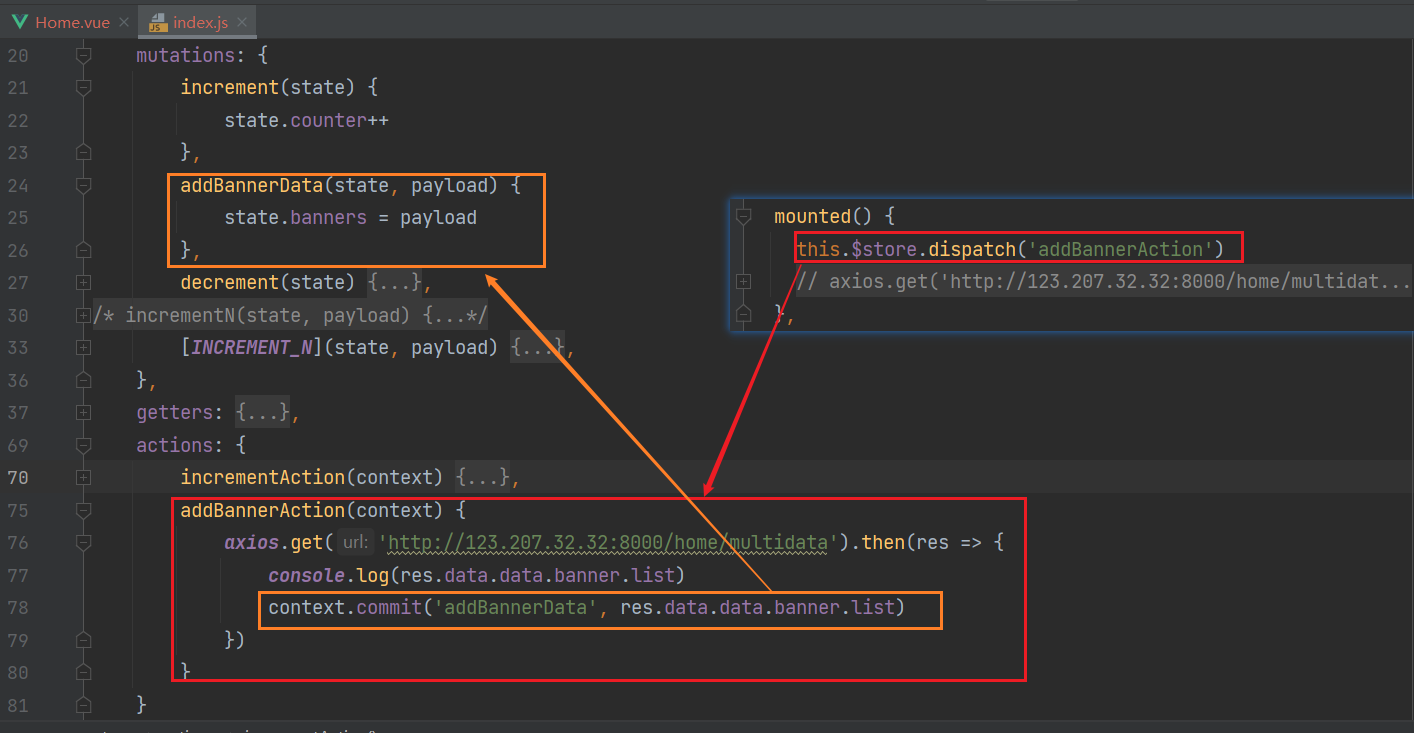1414x733 pixels.
Task: Click the JS file icon on index.js tab
Action: point(158,22)
